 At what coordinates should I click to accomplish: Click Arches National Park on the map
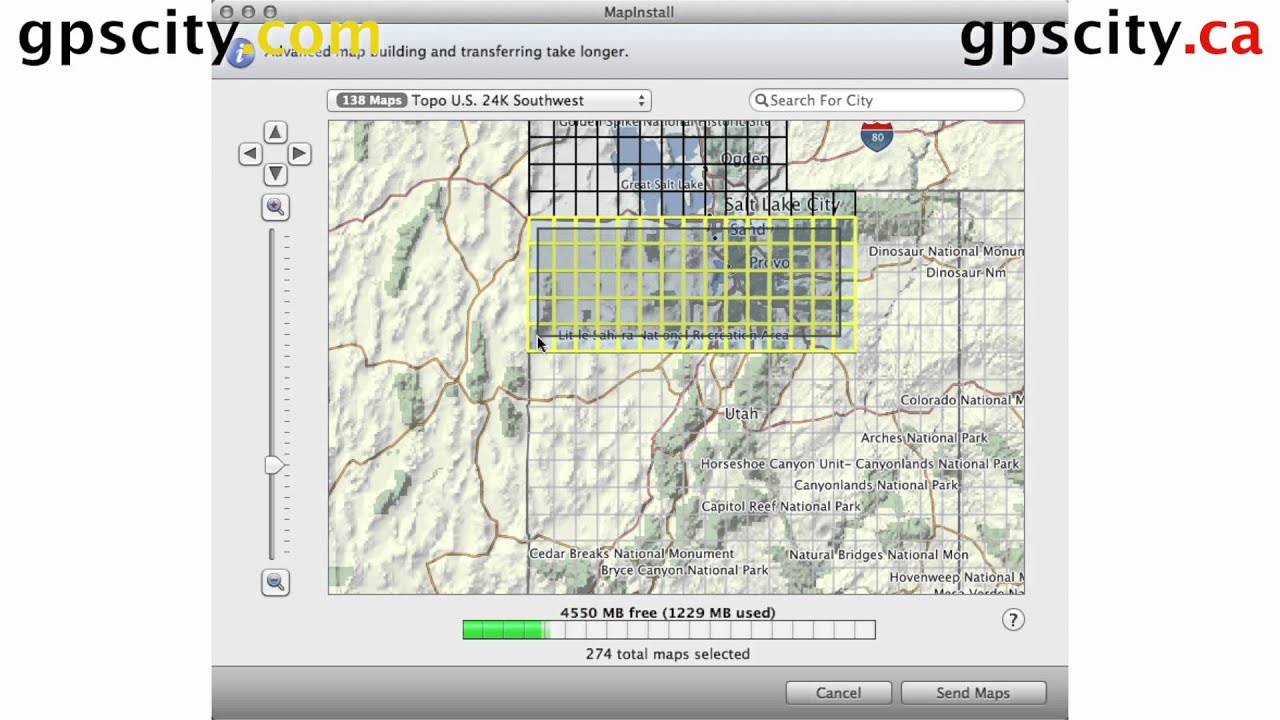(x=924, y=438)
